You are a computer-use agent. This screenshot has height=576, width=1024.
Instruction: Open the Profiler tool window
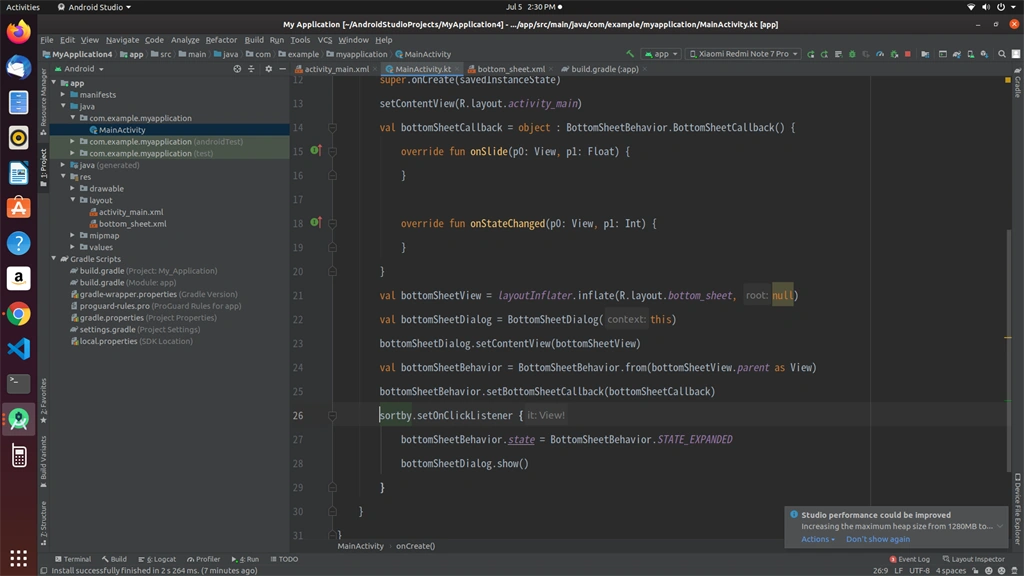pos(203,559)
